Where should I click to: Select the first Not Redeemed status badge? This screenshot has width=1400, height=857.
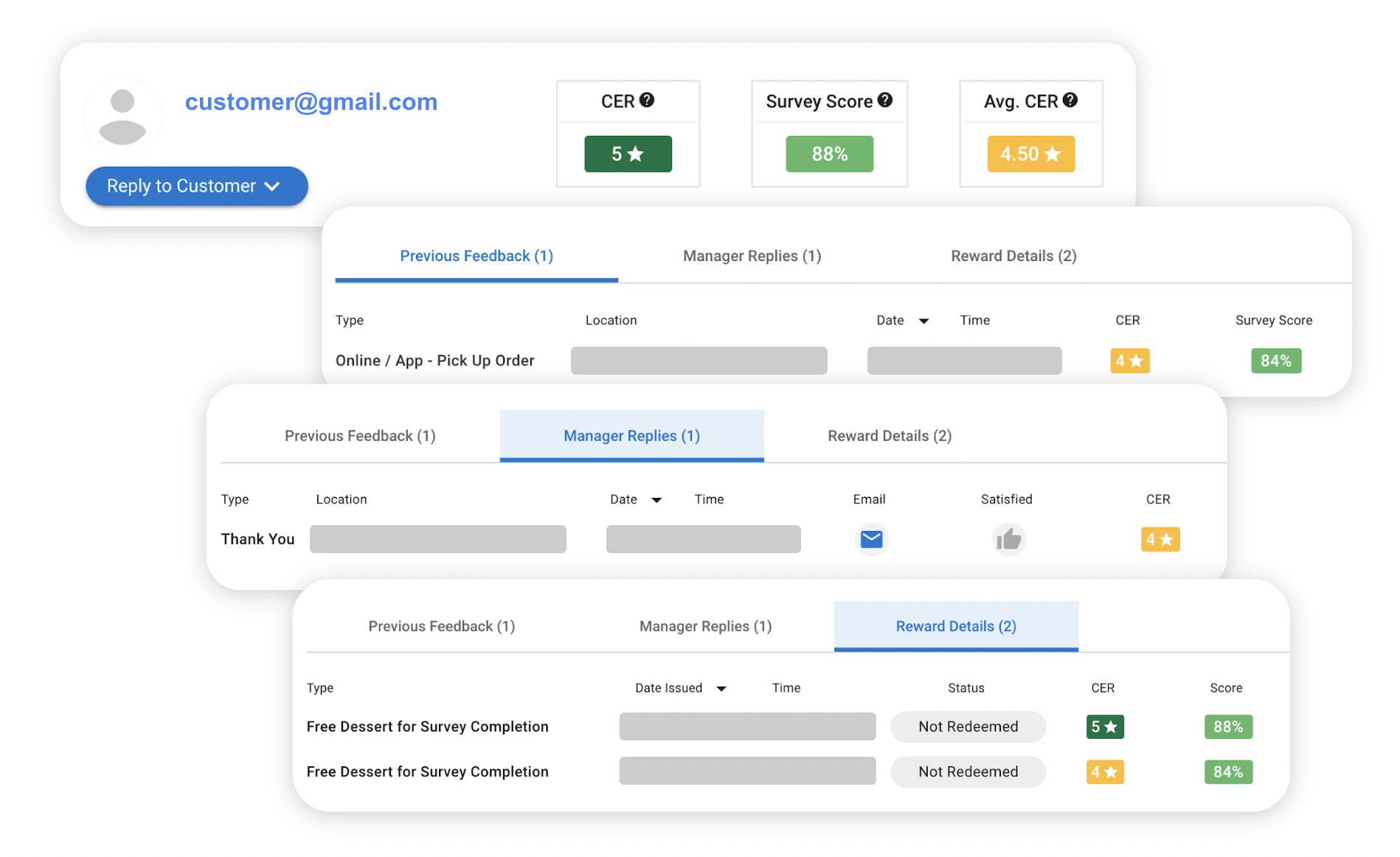point(968,726)
